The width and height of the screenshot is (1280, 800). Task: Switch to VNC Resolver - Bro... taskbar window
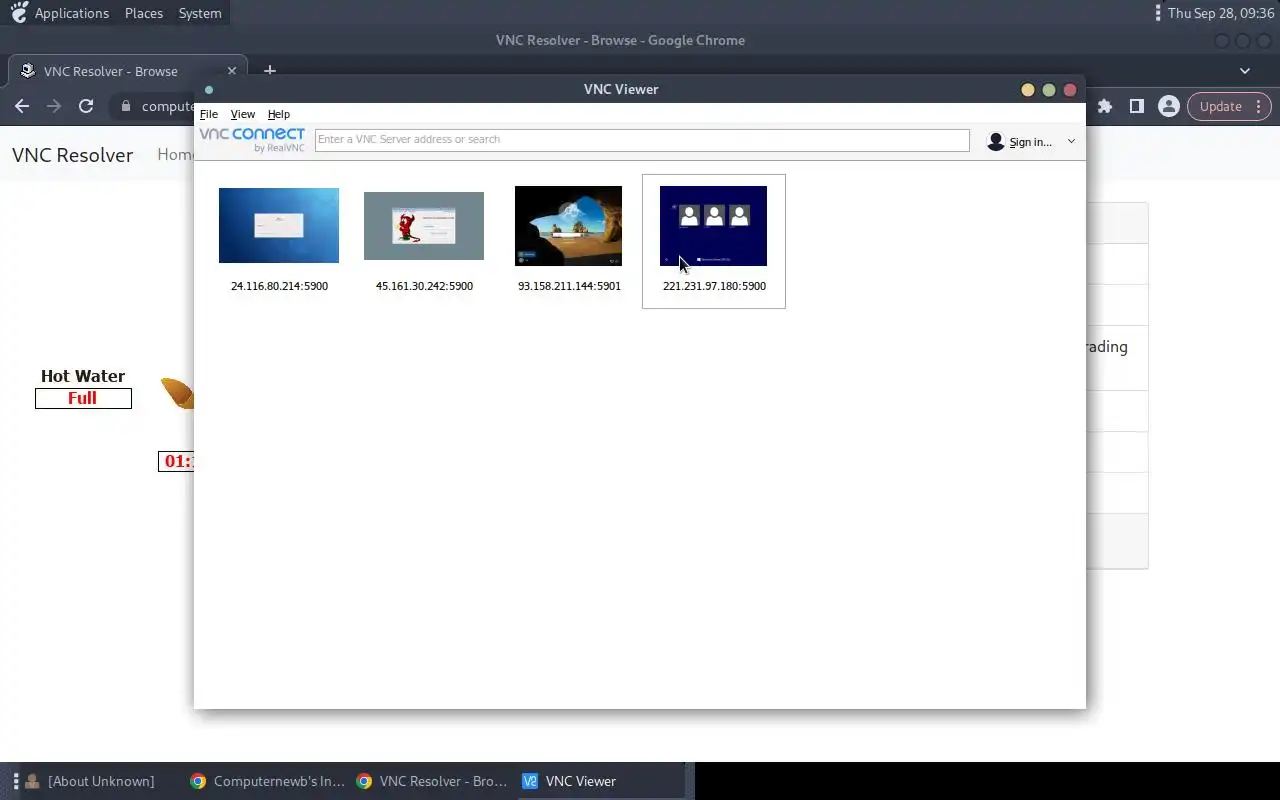[x=433, y=781]
